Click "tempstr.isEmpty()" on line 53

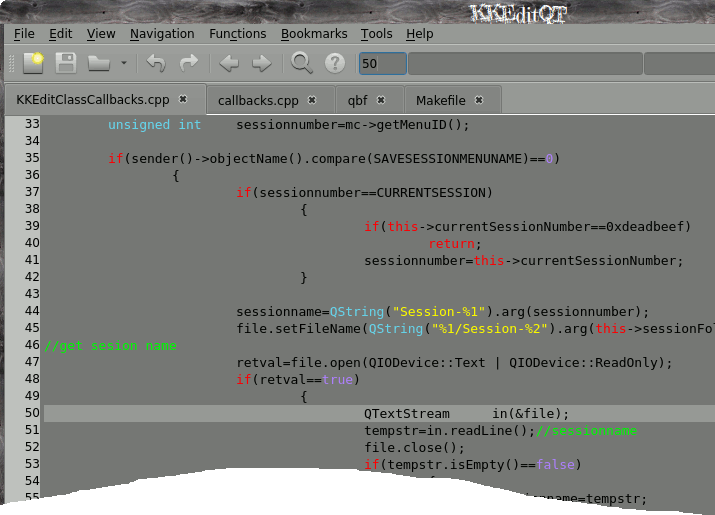(x=453, y=464)
